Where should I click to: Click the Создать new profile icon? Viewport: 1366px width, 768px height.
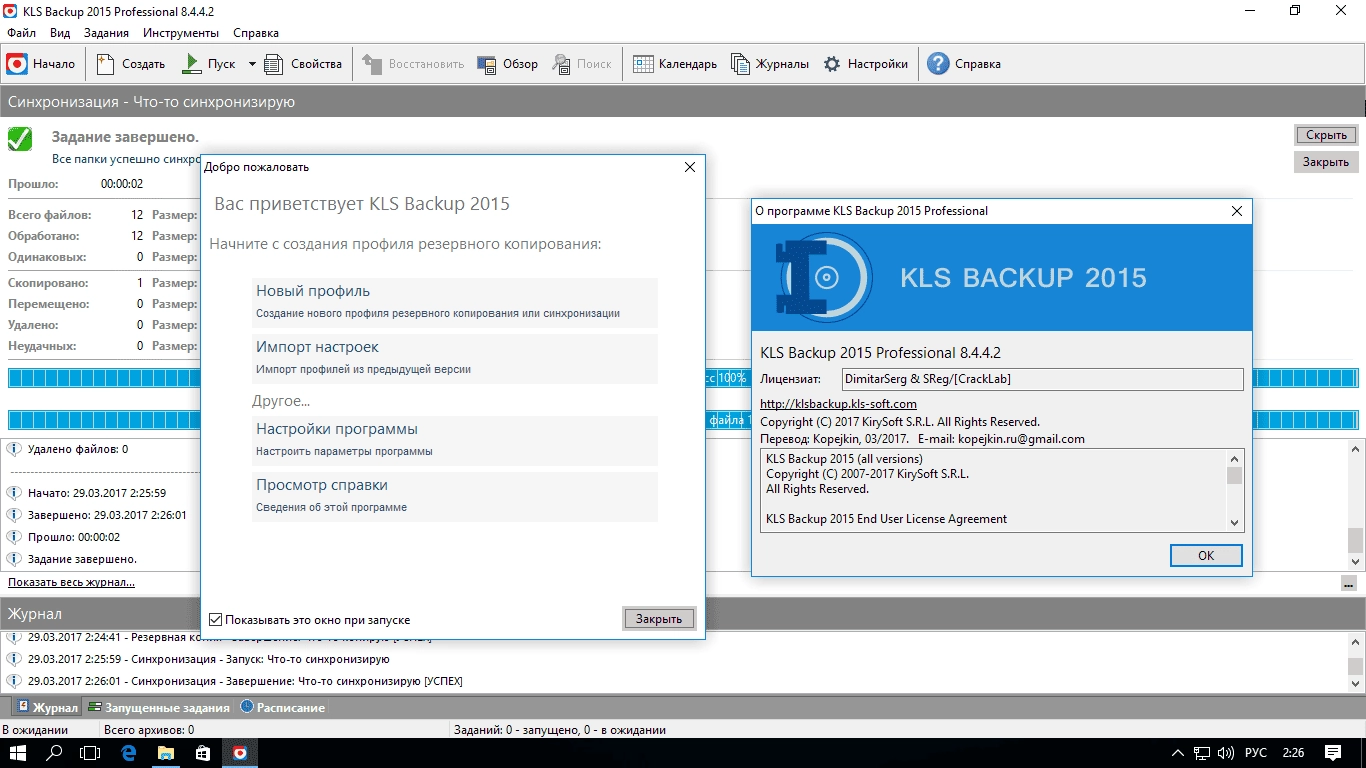point(106,64)
